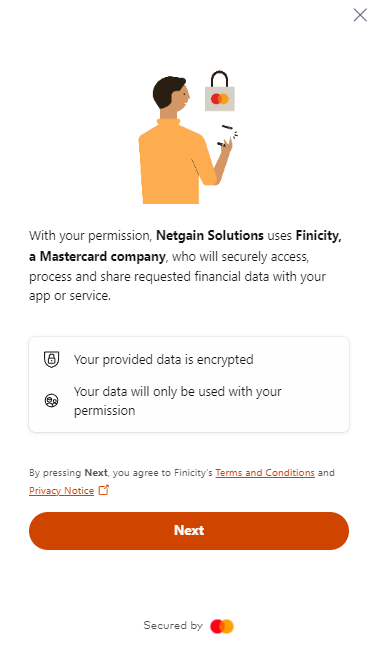Screen dimensions: 378x648
Task: Click the 'Secured by' footer text
Action: tap(173, 626)
